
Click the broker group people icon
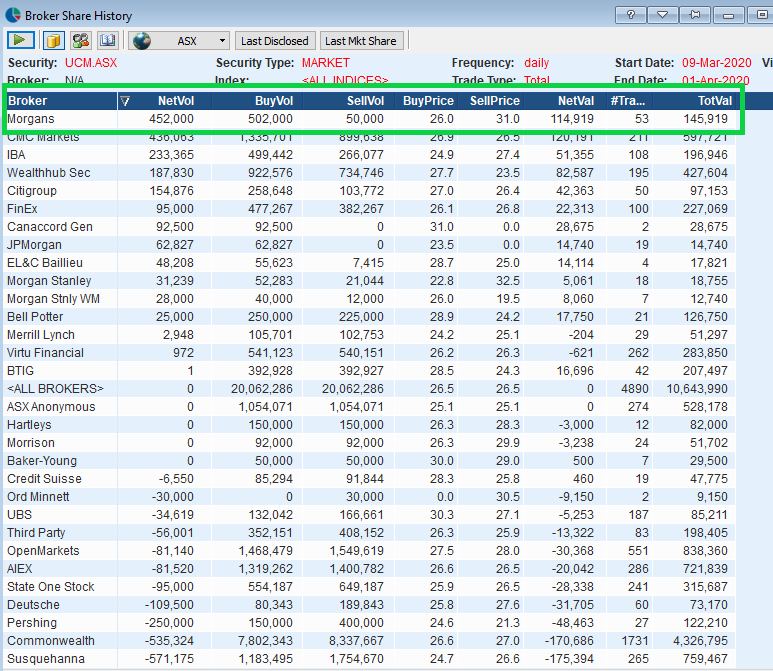click(x=80, y=40)
